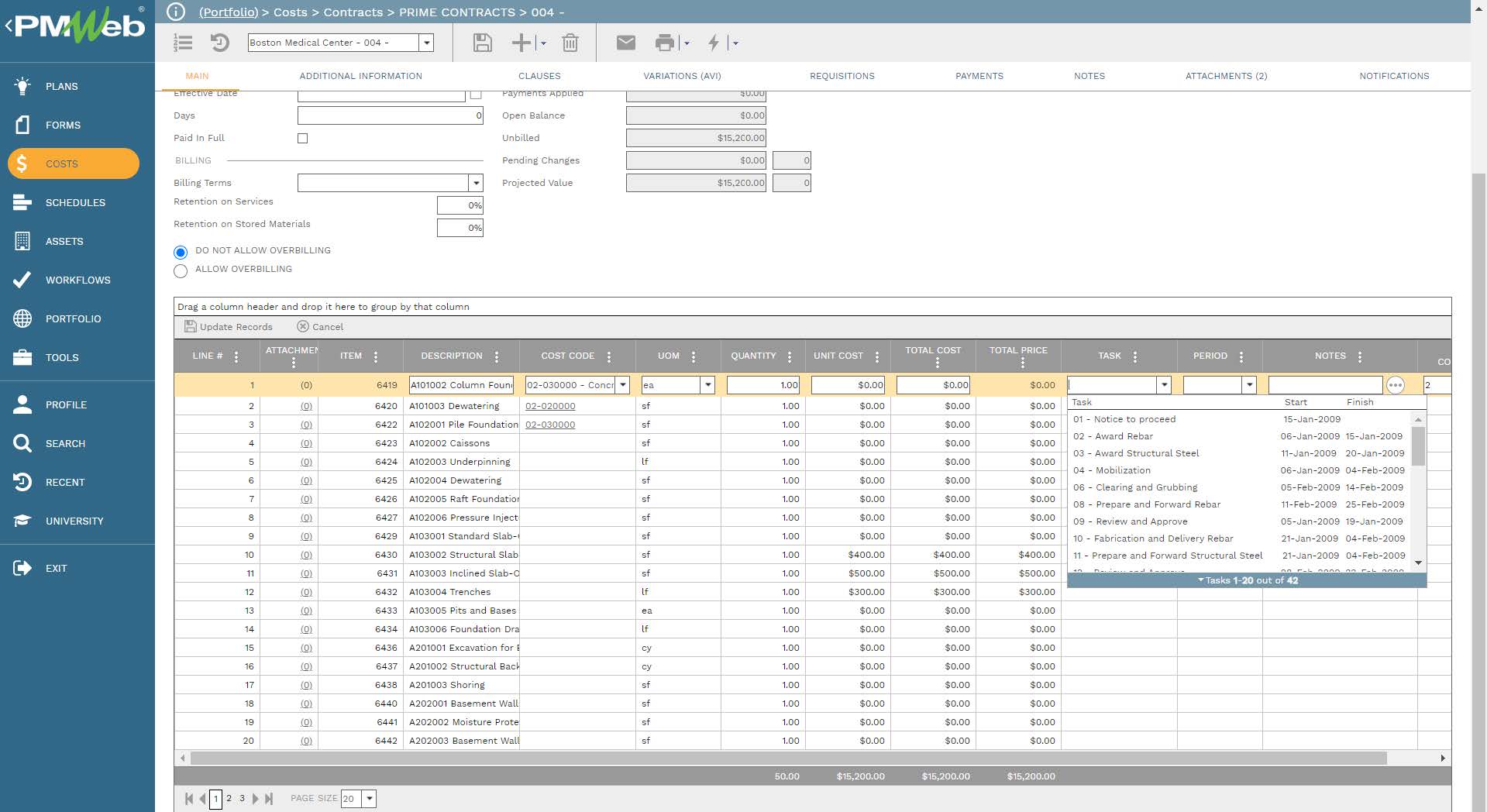Toggle Paid In Full checkbox
Image resolution: width=1487 pixels, height=812 pixels.
303,138
